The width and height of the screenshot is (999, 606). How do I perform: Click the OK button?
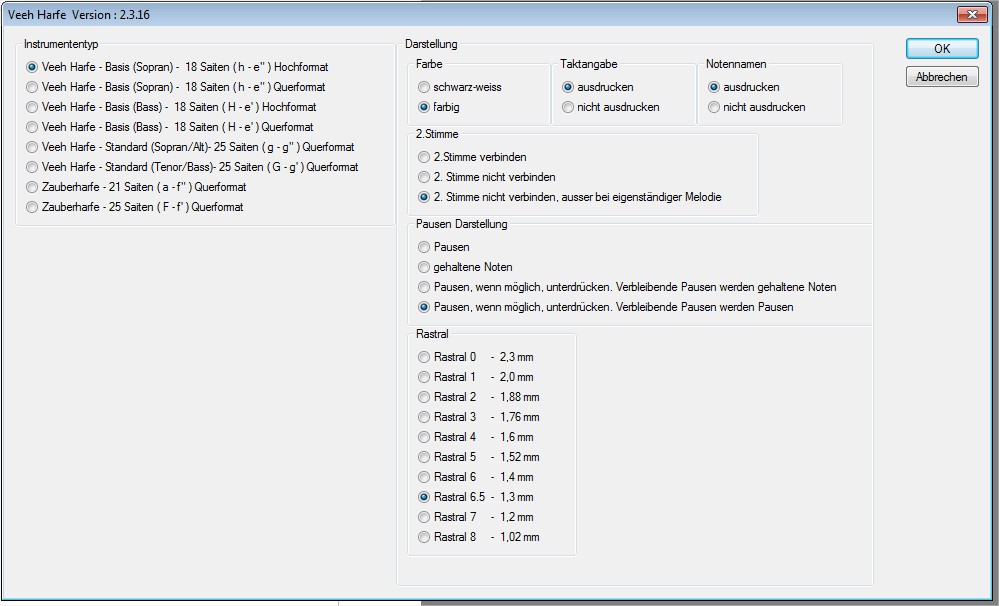[x=941, y=48]
